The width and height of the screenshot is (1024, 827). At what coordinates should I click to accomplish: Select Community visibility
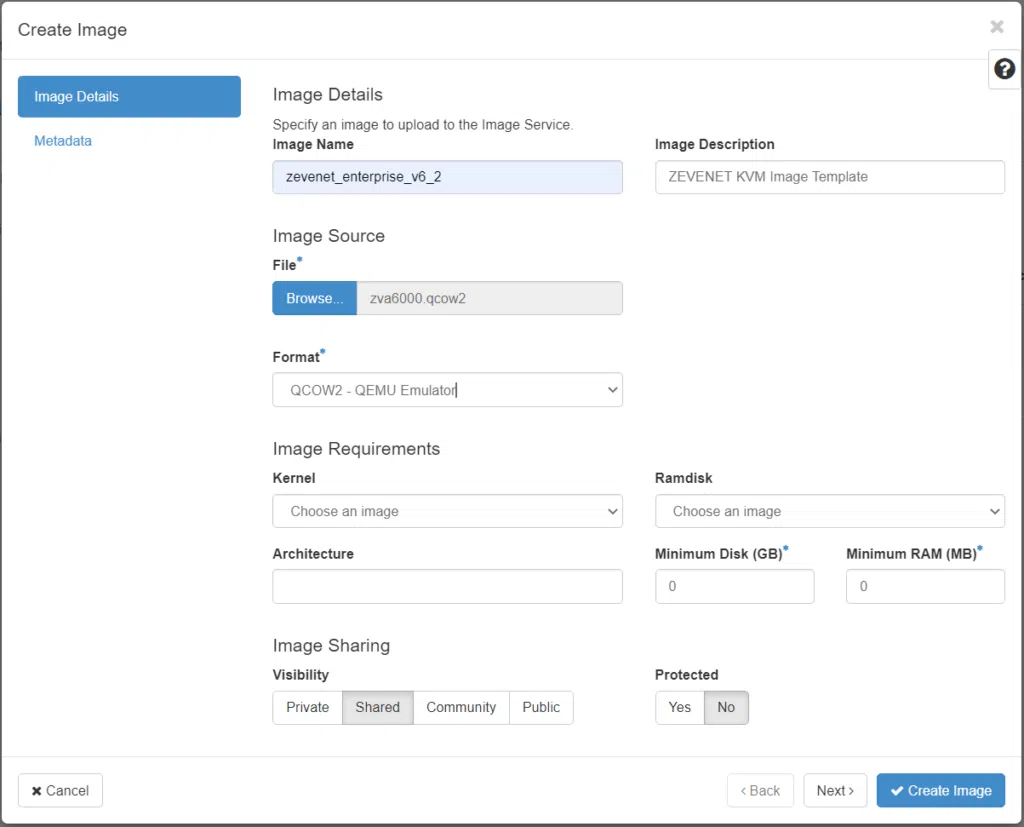click(461, 707)
